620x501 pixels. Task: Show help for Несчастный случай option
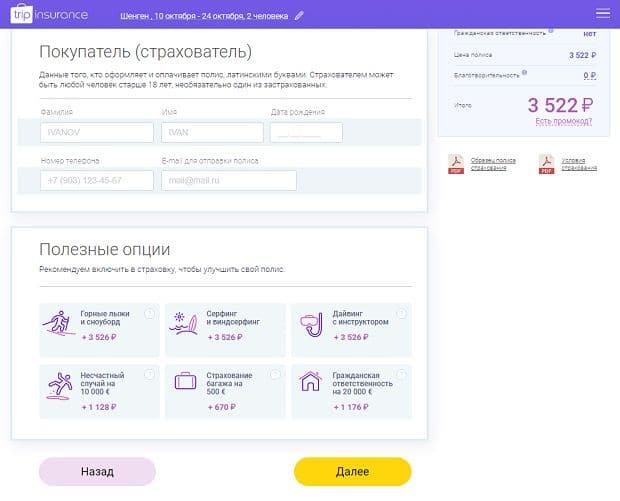tap(149, 374)
